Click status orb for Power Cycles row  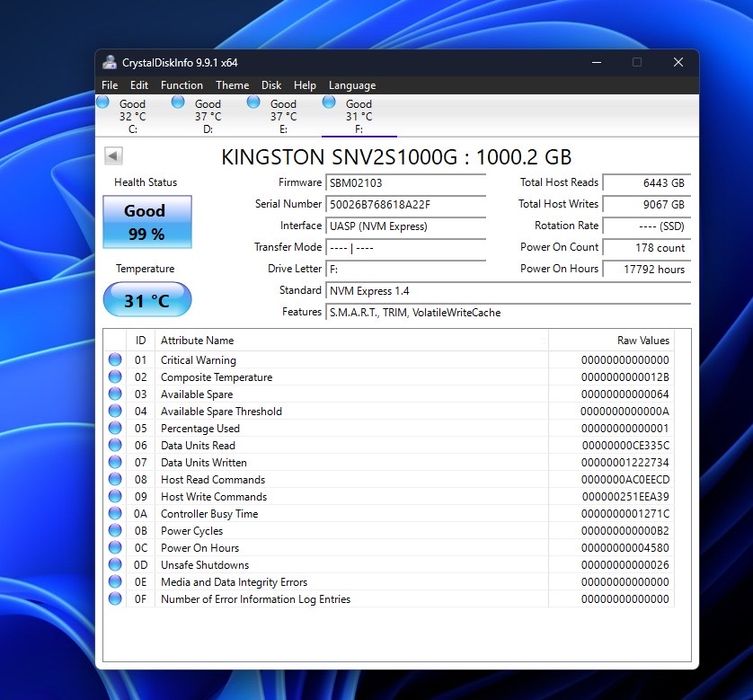pos(115,530)
